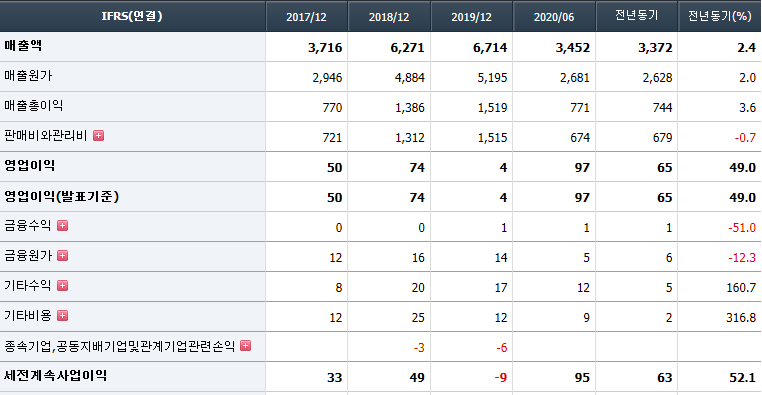
Task: Click the 2018/12 column header
Action: tap(389, 17)
